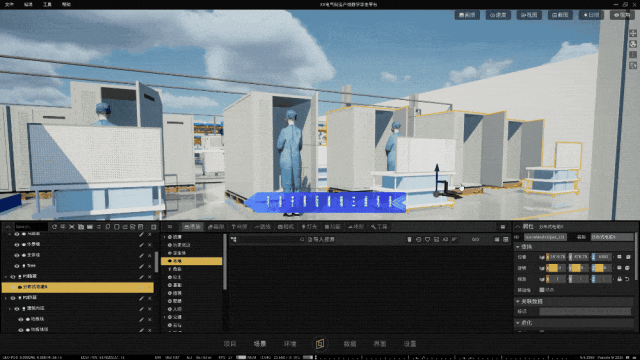Image resolution: width=640 pixels, height=360 pixels.
Task: Click the trash icon in the asset toolbar
Action: tap(409, 239)
